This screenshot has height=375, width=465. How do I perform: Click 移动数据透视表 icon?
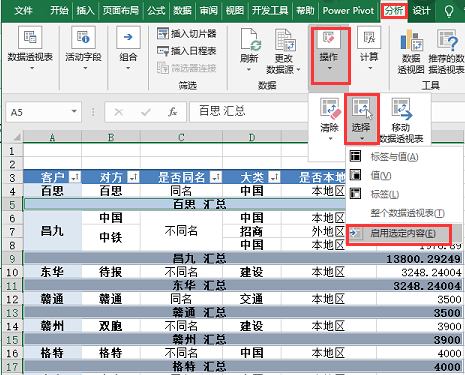(401, 109)
